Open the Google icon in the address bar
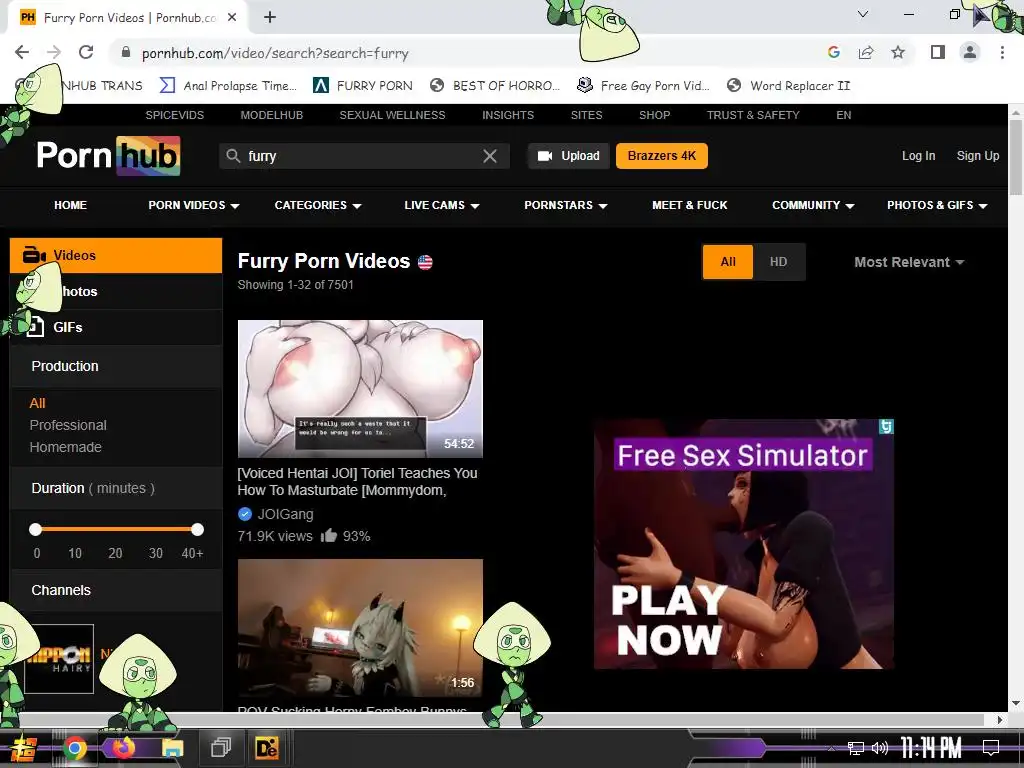 [833, 52]
